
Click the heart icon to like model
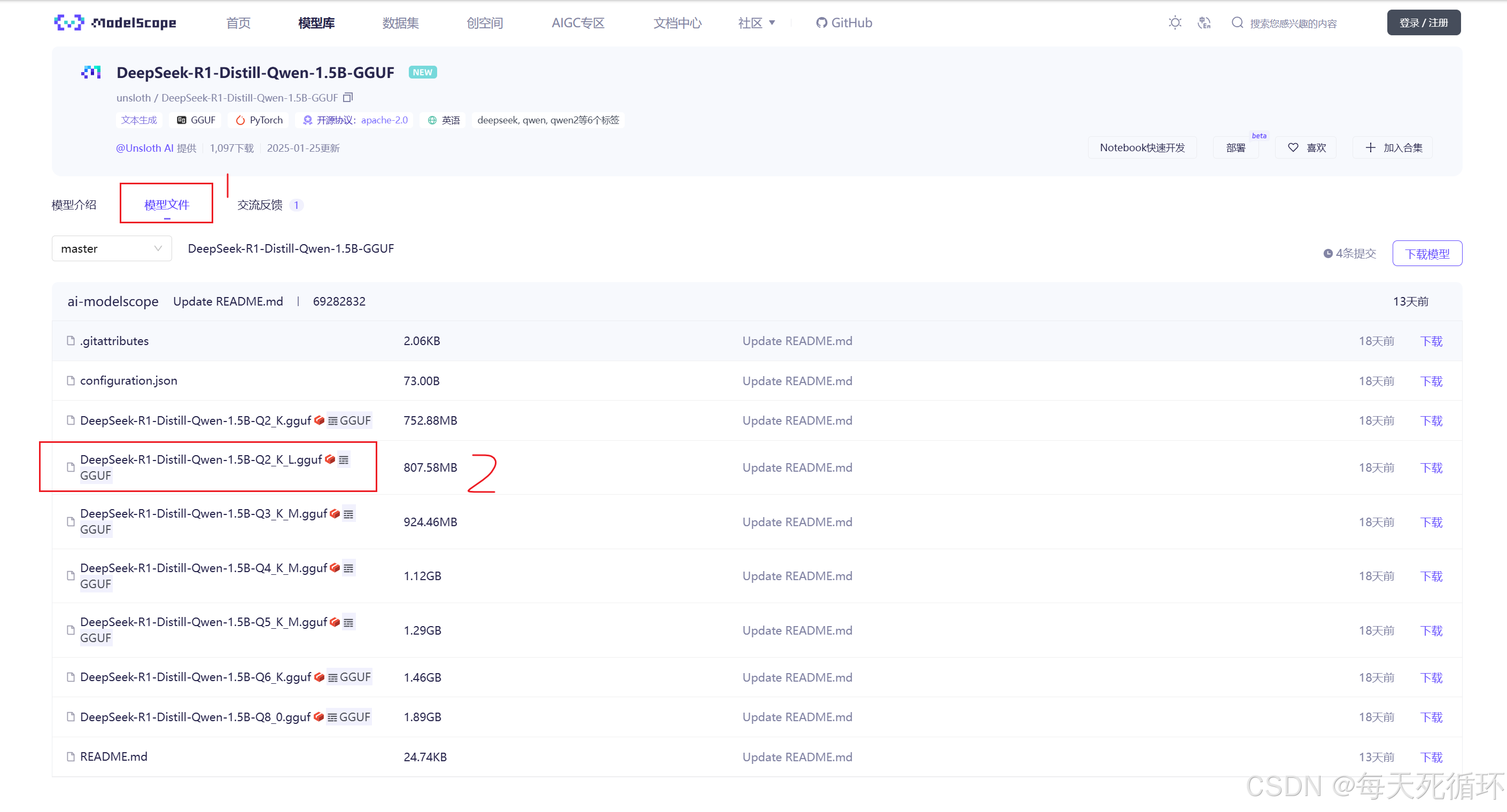(x=1293, y=147)
